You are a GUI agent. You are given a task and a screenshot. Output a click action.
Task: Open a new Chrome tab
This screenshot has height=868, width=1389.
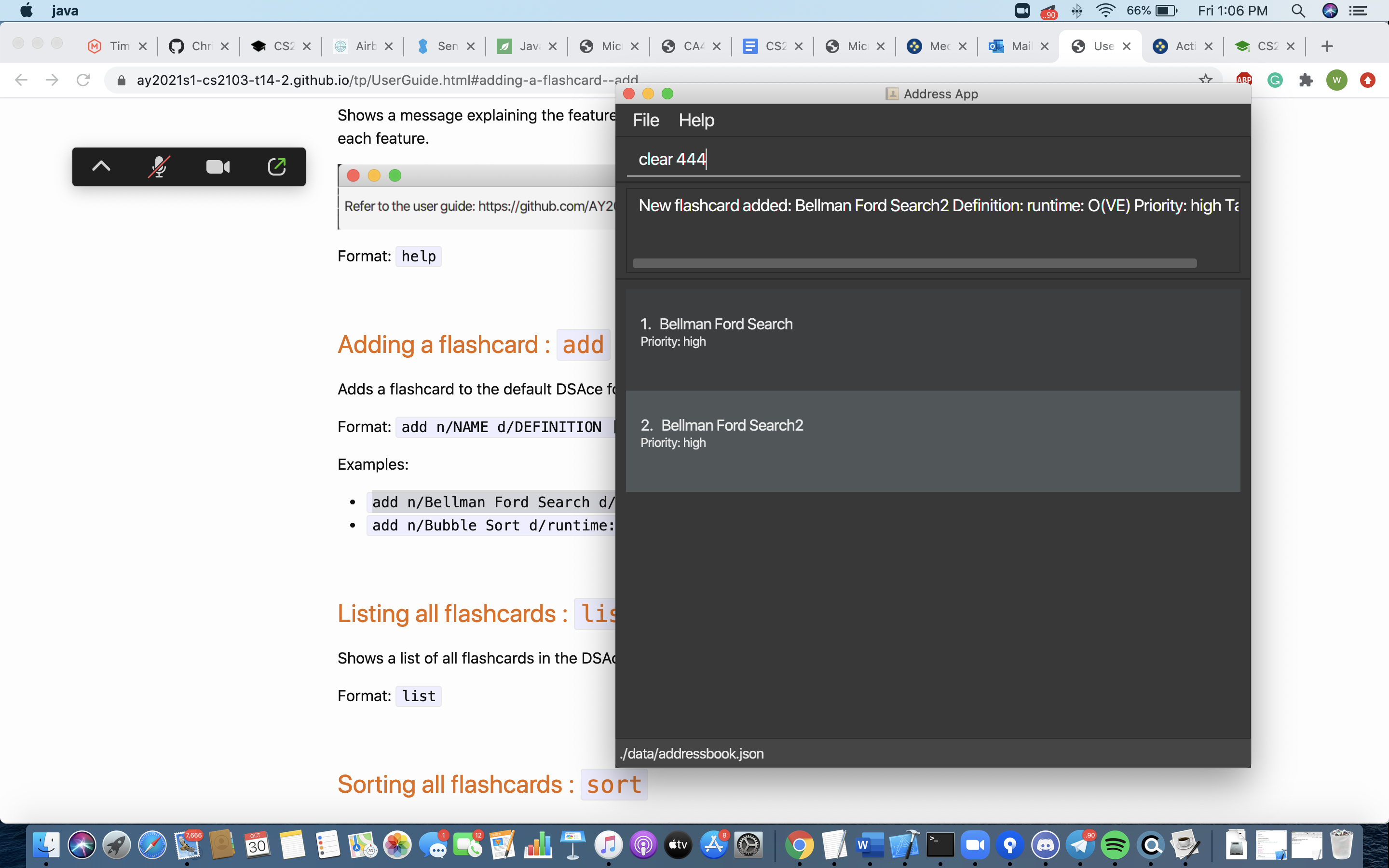[x=1326, y=46]
